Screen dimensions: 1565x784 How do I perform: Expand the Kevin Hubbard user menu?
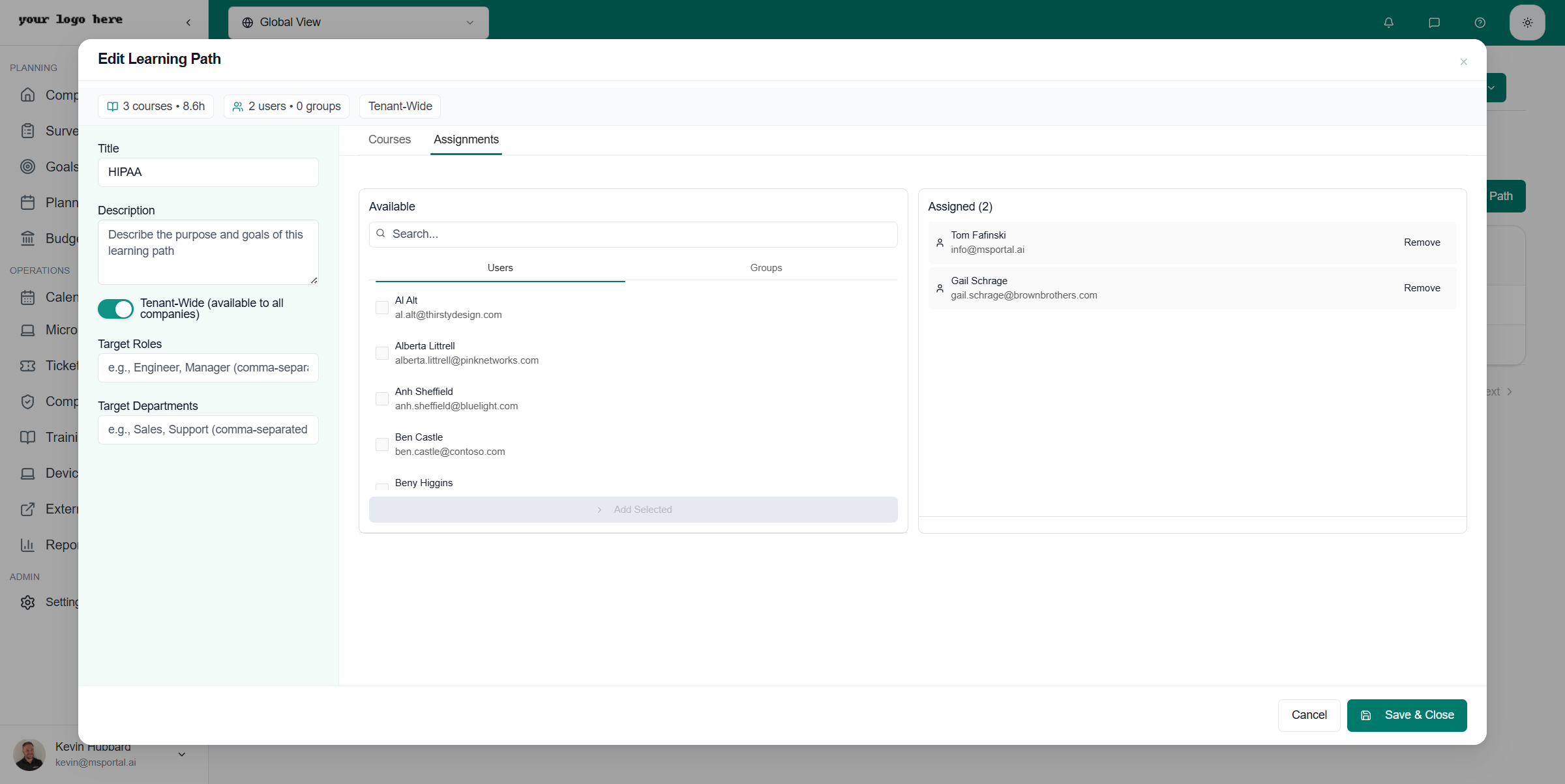tap(181, 754)
